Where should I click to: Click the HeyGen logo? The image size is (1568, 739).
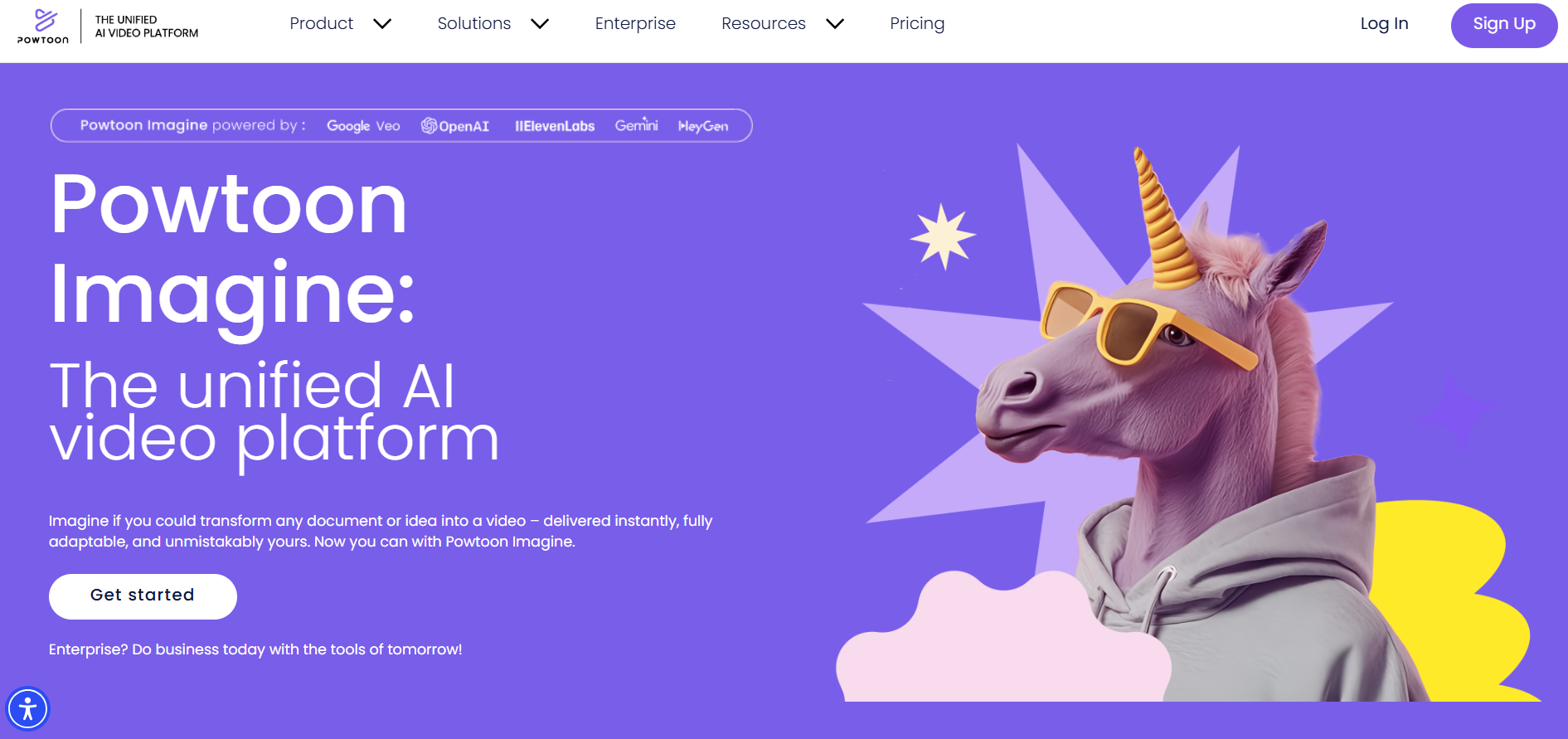(703, 126)
